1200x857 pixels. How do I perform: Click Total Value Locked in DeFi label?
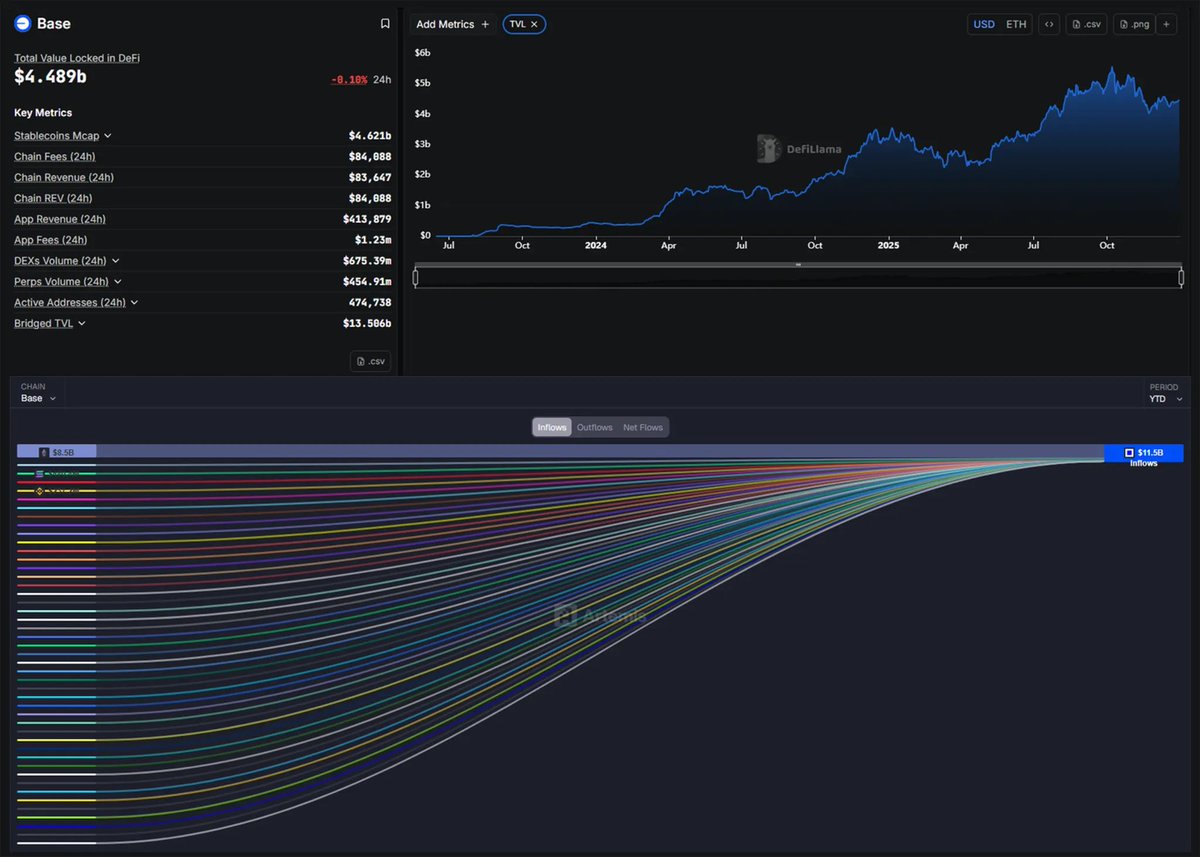(x=77, y=58)
